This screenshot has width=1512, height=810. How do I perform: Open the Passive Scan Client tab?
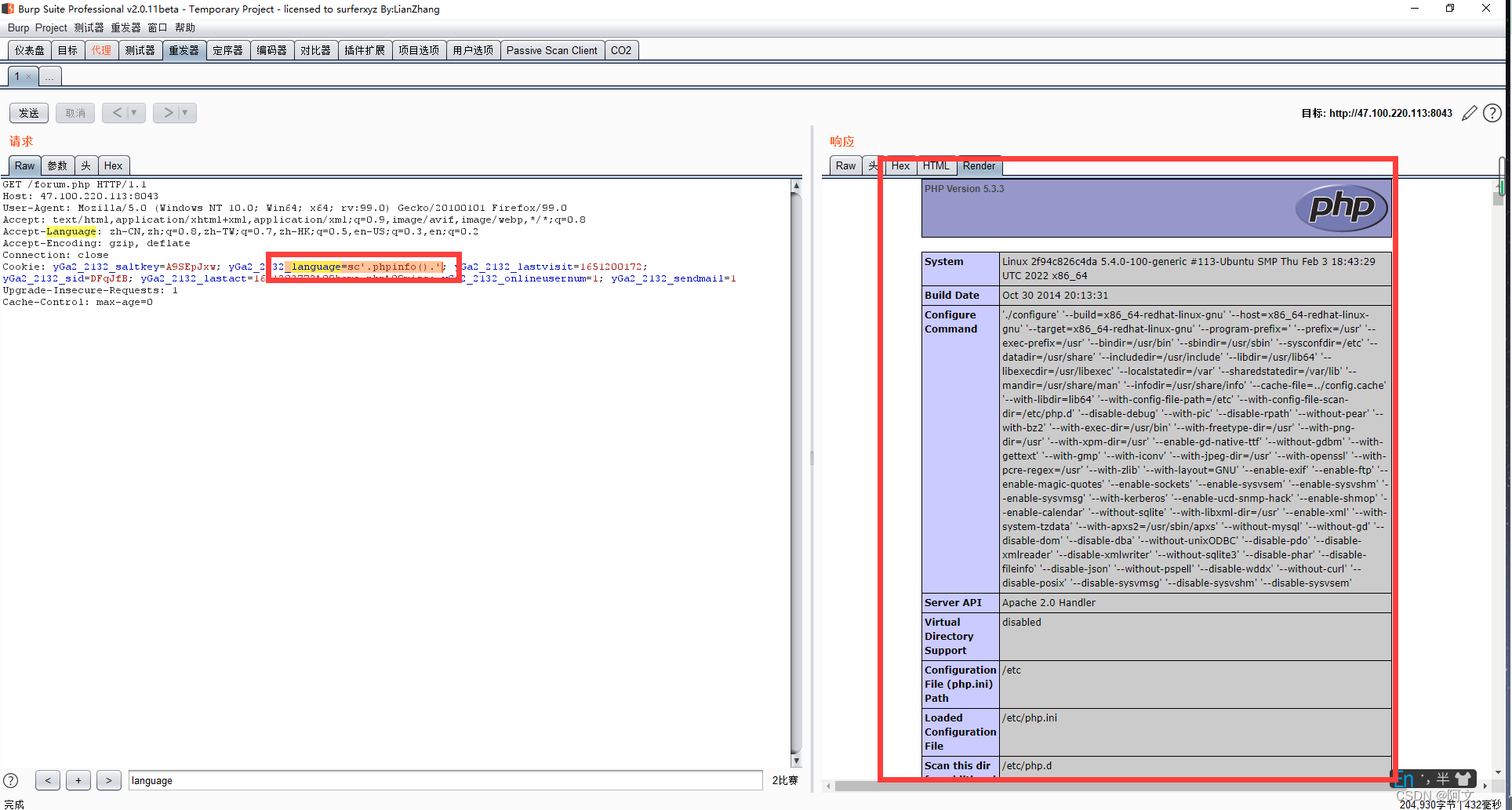click(x=552, y=50)
